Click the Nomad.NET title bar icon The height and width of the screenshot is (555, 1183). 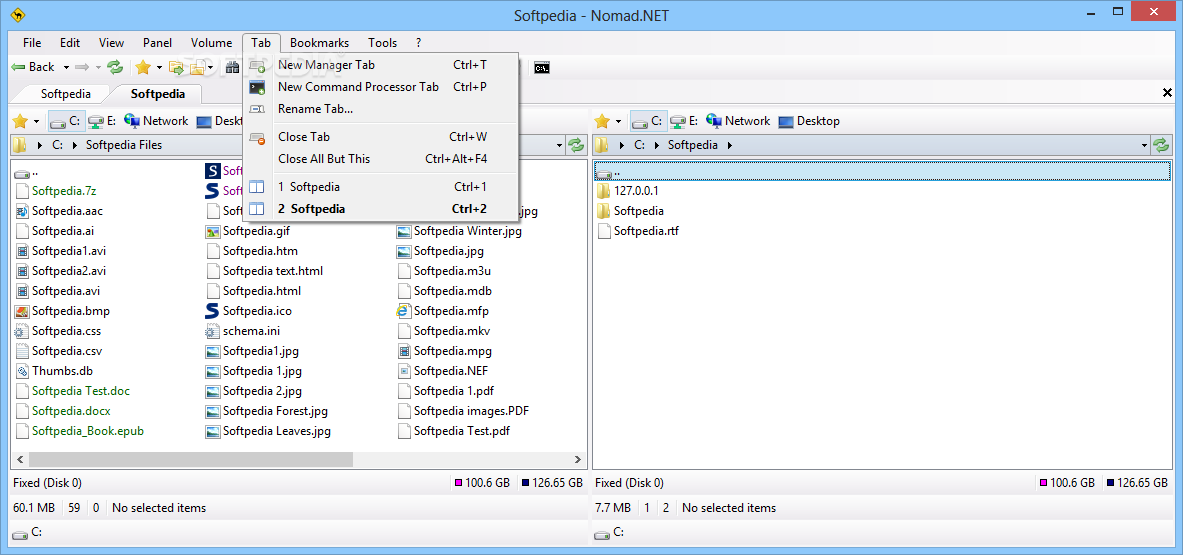(x=16, y=14)
